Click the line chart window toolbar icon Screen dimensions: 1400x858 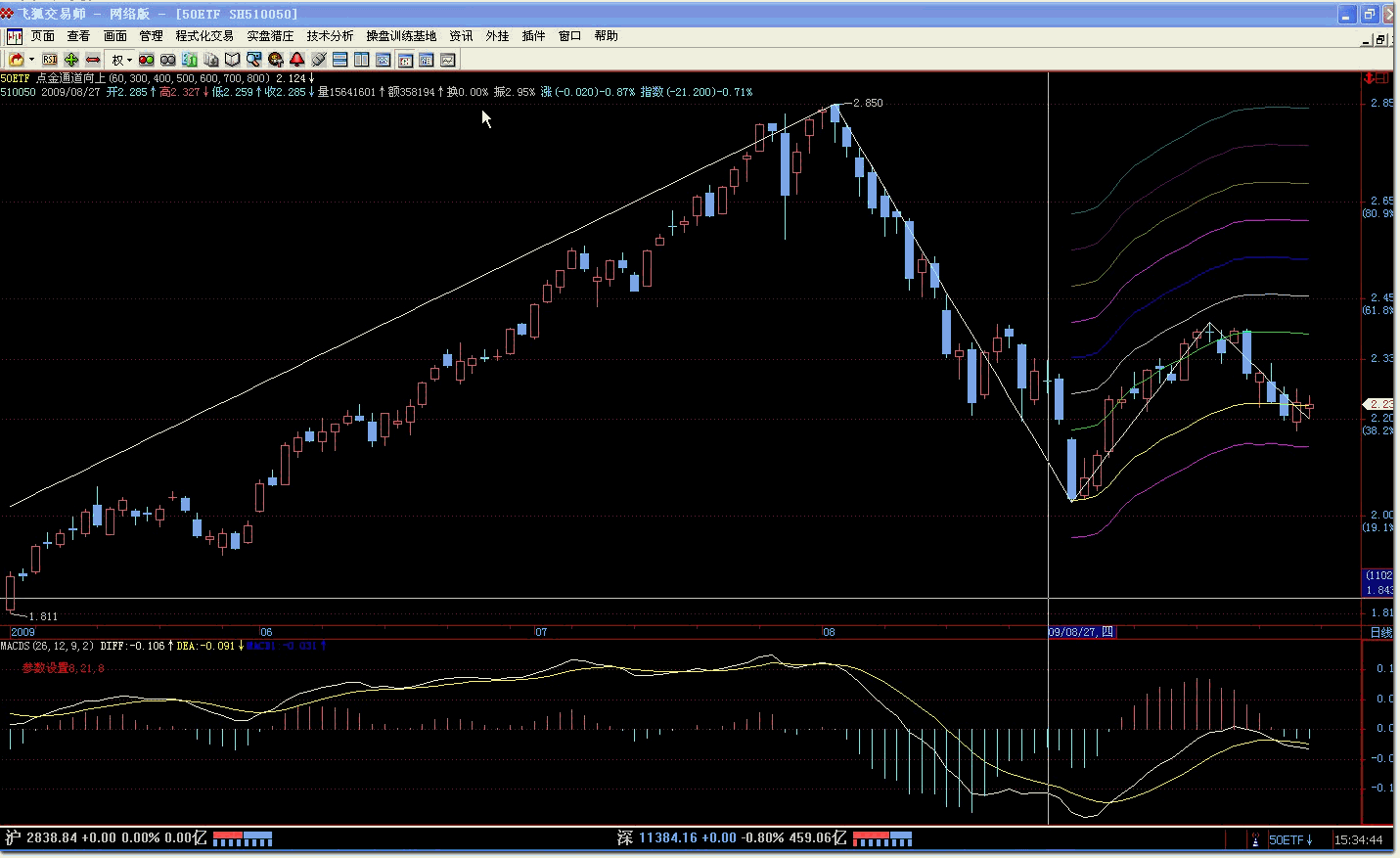click(x=447, y=60)
